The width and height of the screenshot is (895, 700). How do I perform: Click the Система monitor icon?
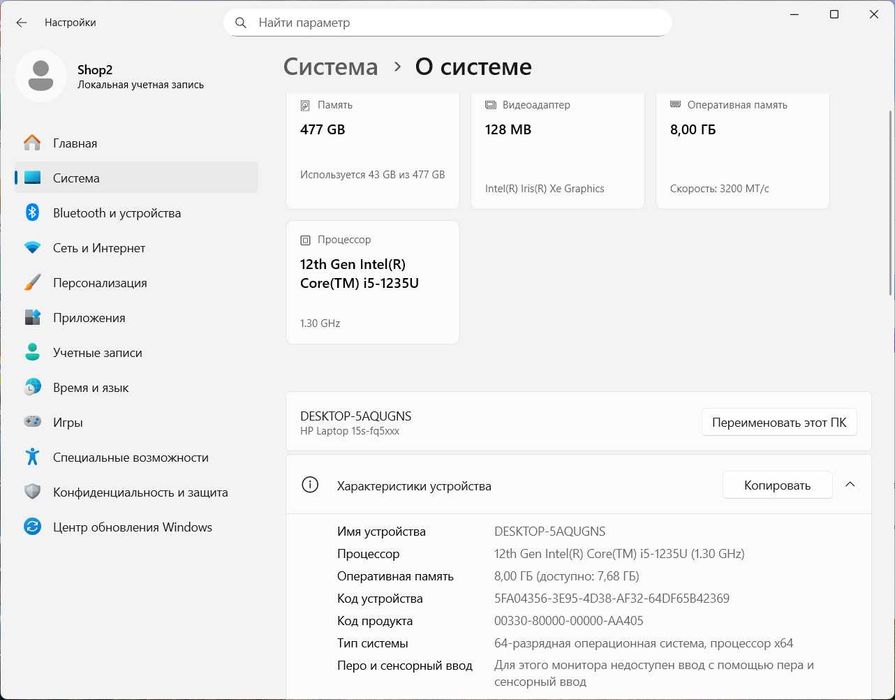coord(33,178)
